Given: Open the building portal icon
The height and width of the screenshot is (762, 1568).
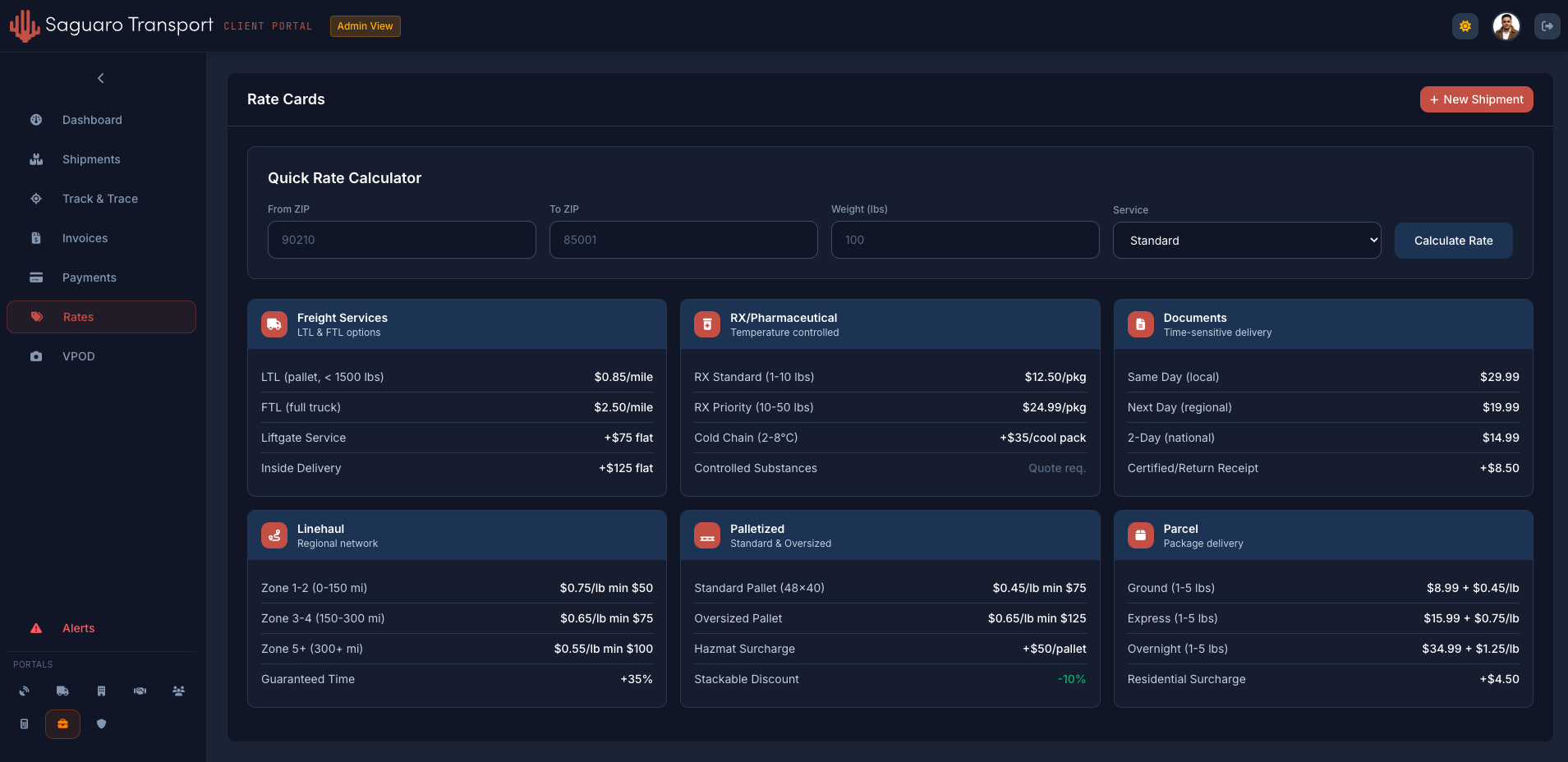Looking at the screenshot, I should tap(101, 691).
